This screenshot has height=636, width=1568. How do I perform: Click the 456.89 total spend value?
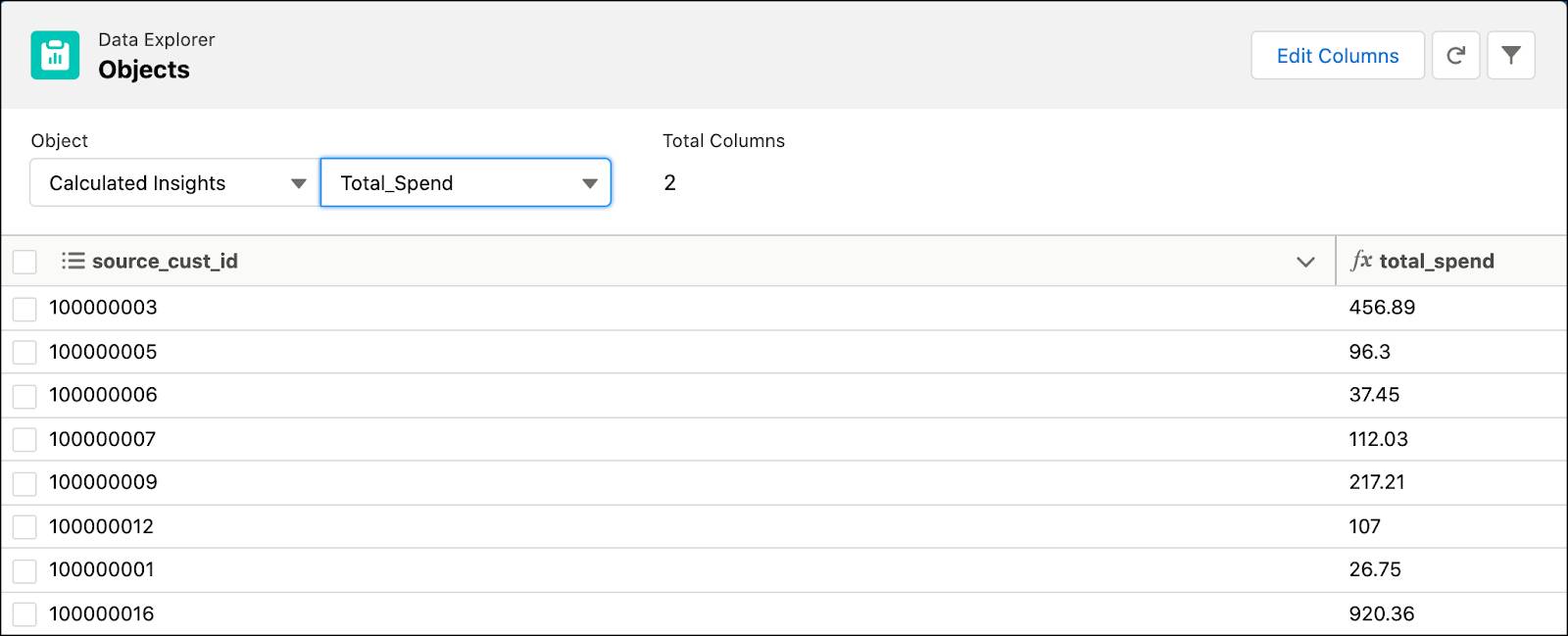point(1382,308)
